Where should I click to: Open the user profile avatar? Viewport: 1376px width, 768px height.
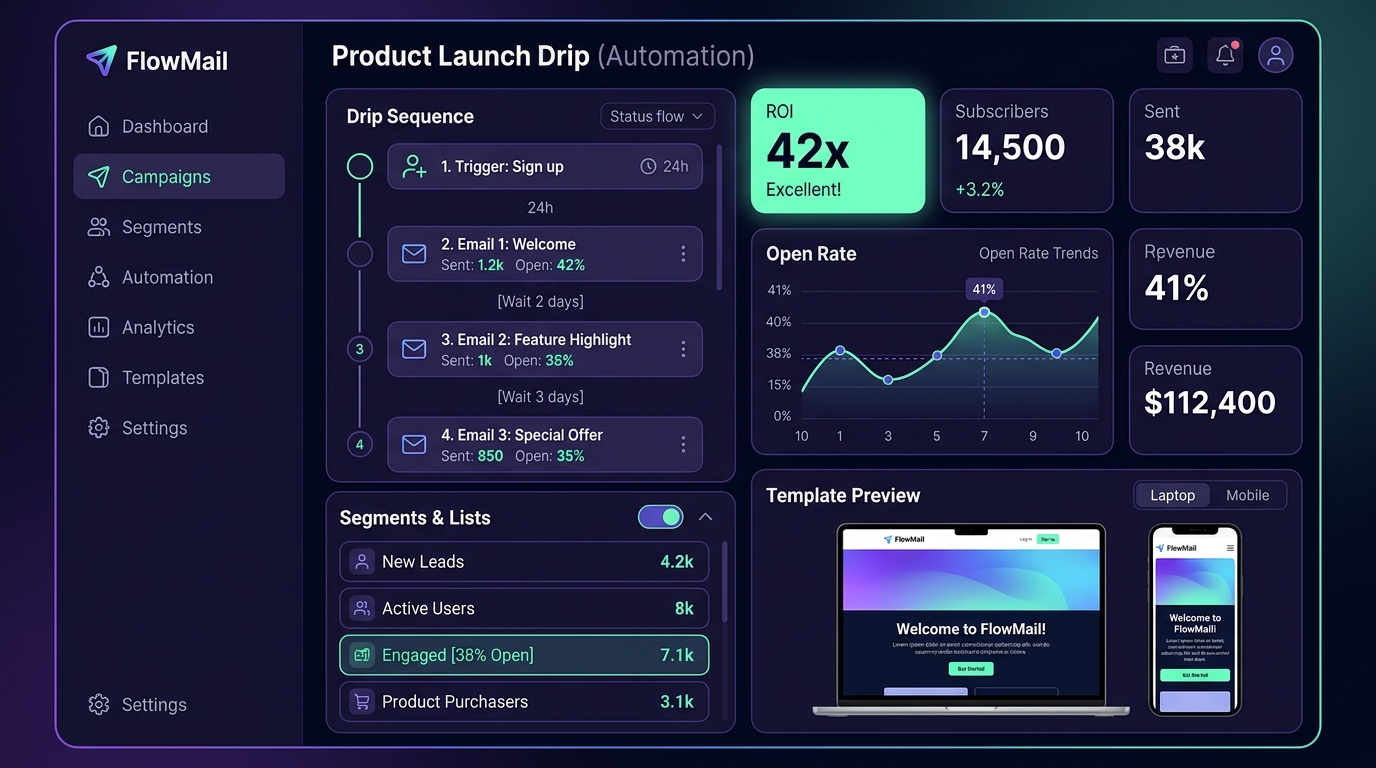pyautogui.click(x=1275, y=55)
